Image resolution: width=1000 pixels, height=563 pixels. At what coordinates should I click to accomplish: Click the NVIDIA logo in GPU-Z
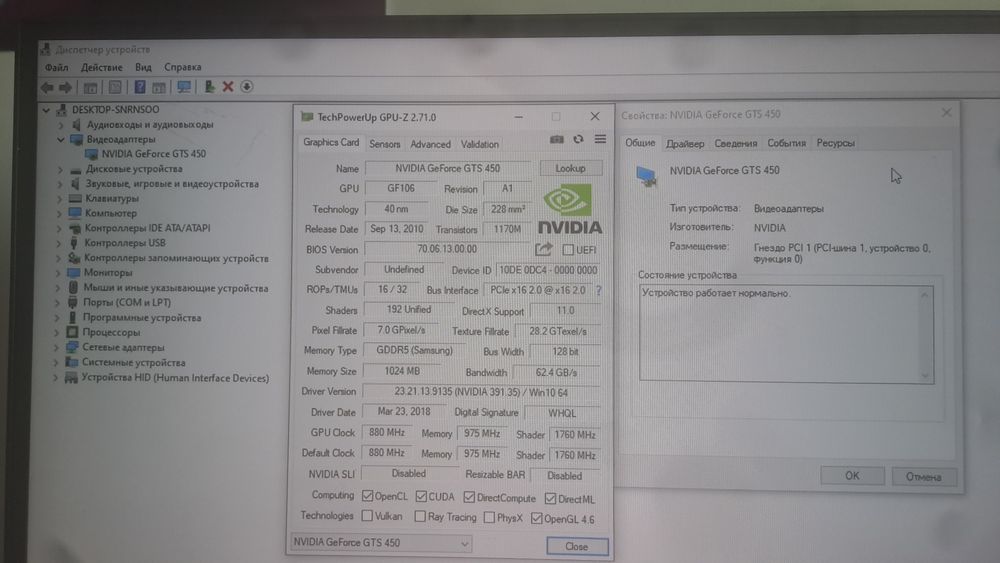coord(570,209)
